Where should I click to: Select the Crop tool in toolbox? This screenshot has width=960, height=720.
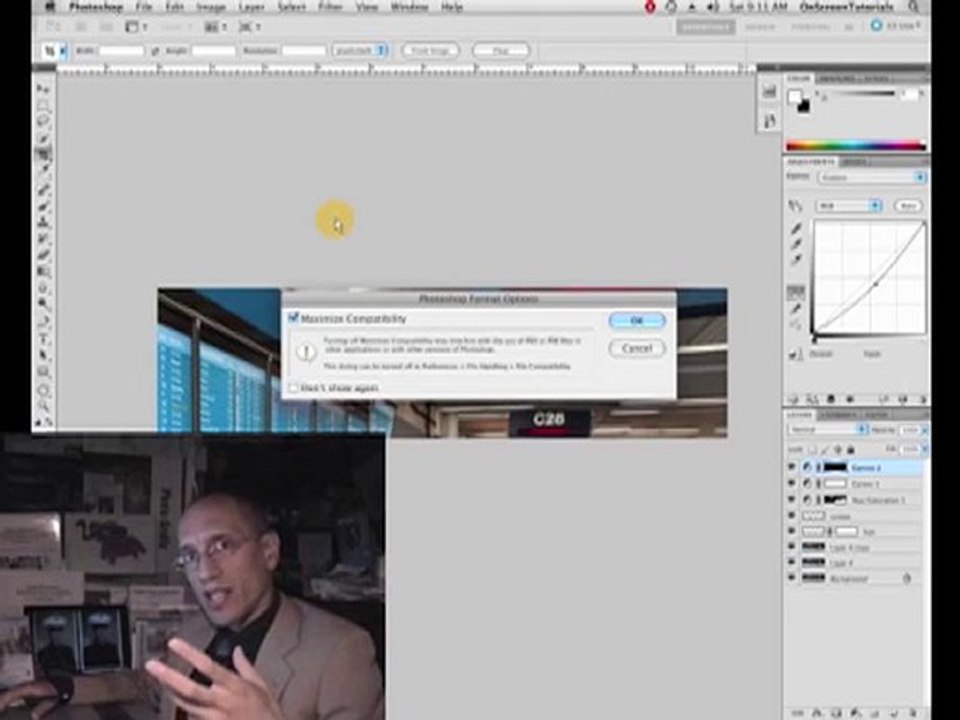(x=43, y=154)
